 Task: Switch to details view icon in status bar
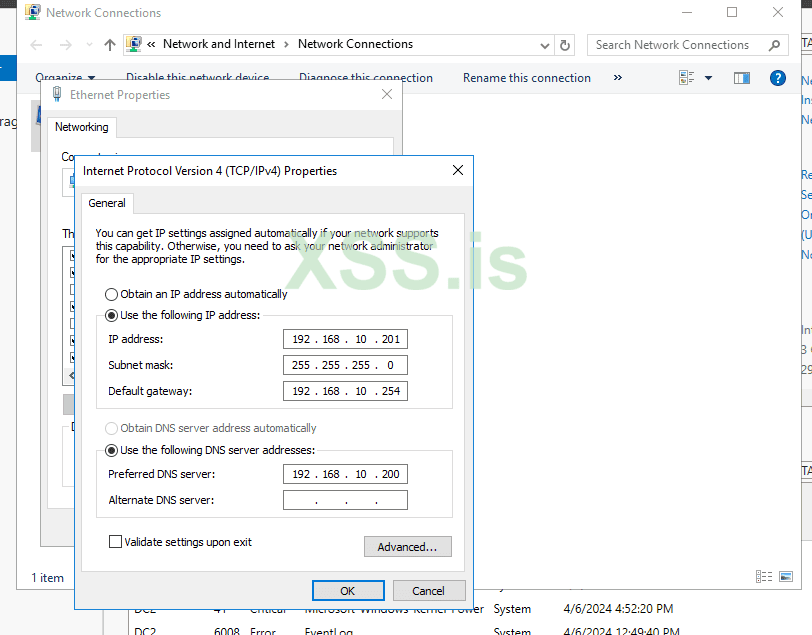point(764,576)
